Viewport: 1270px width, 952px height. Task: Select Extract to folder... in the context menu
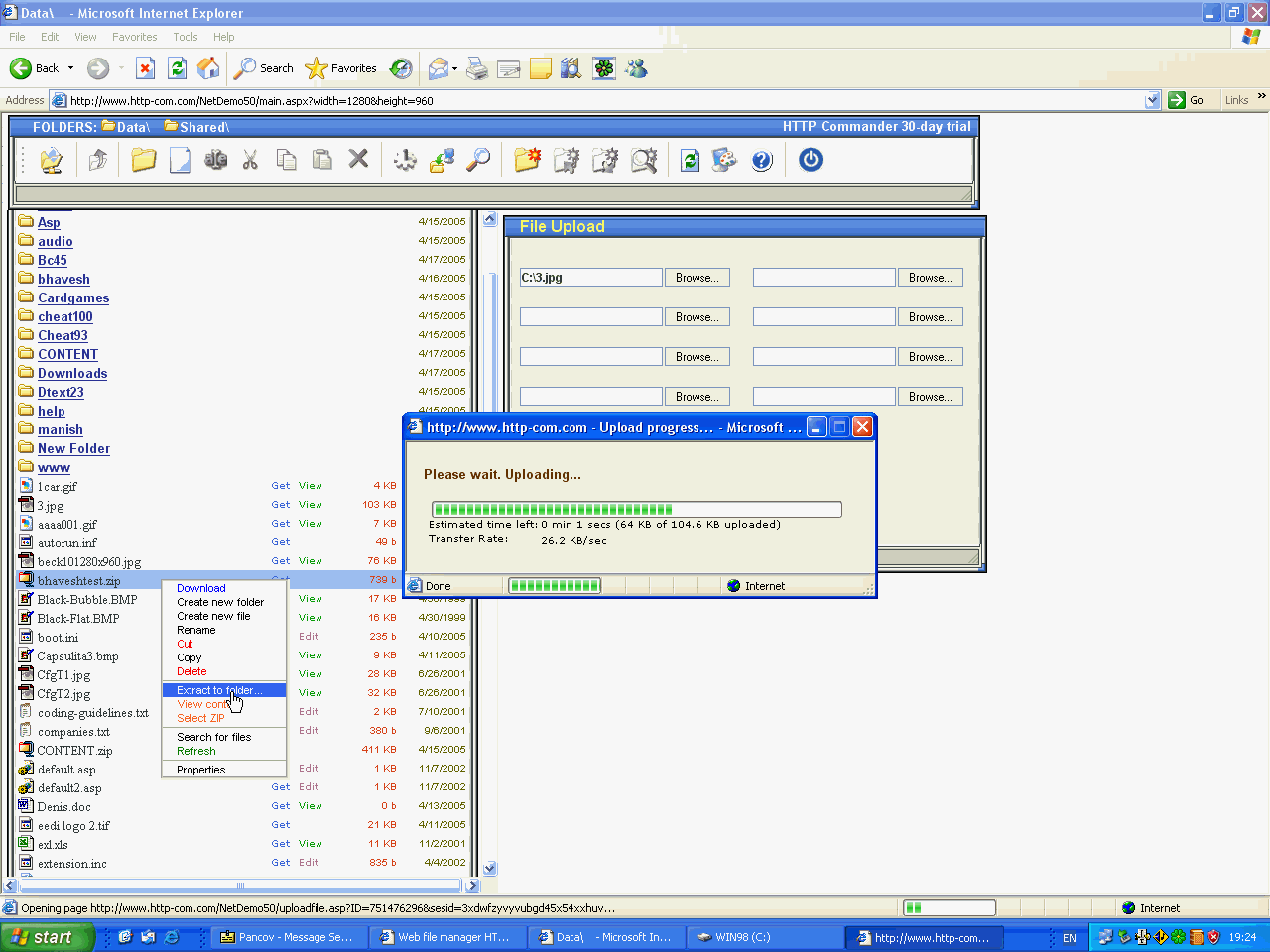(224, 690)
